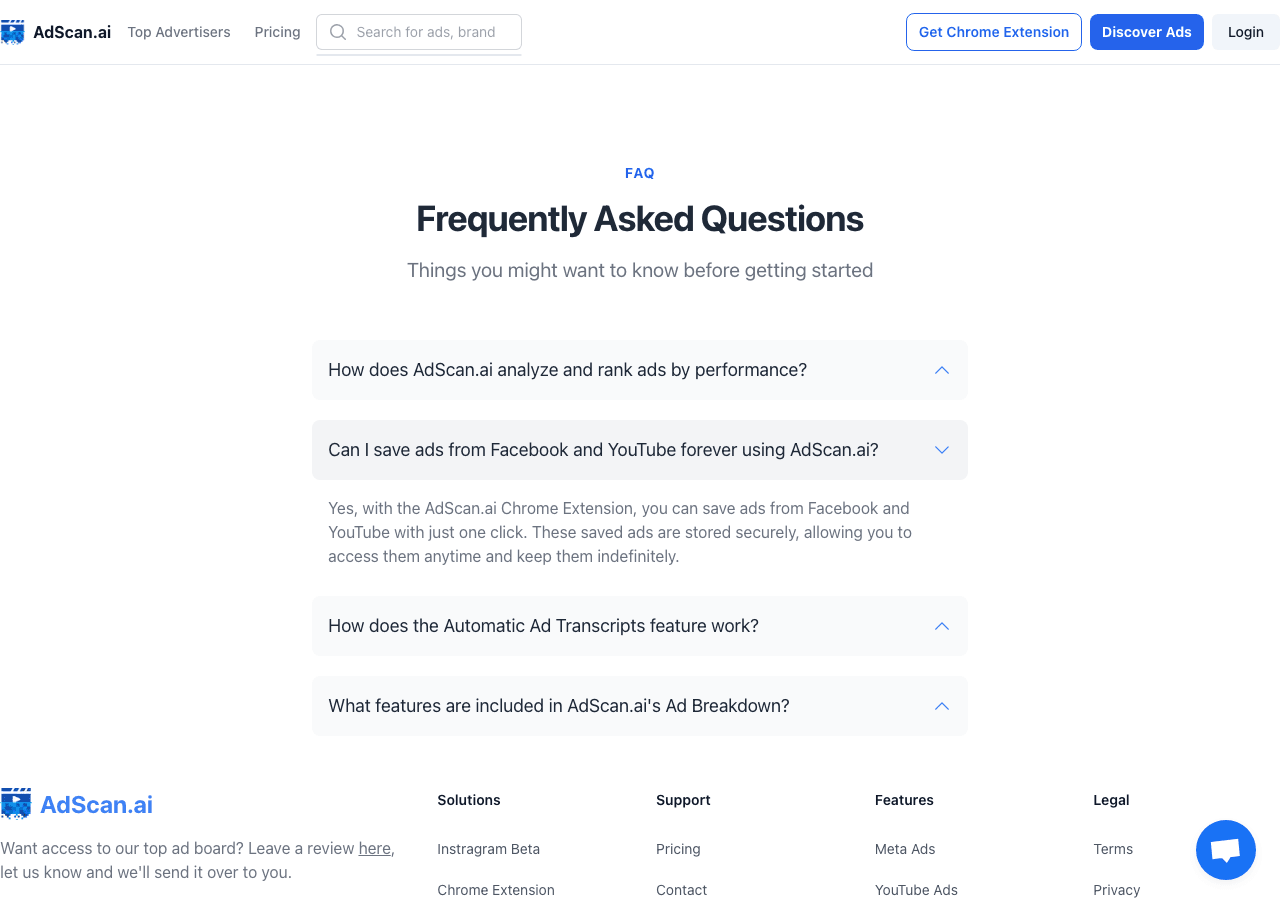Viewport: 1280px width, 900px height.
Task: Open the Chrome Extension footer link
Action: pyautogui.click(x=496, y=890)
